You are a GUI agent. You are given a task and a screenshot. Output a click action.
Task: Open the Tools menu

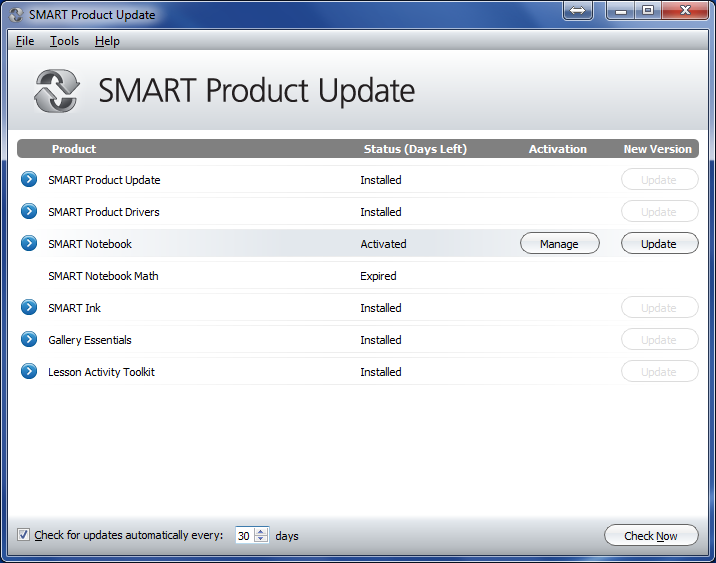(64, 41)
